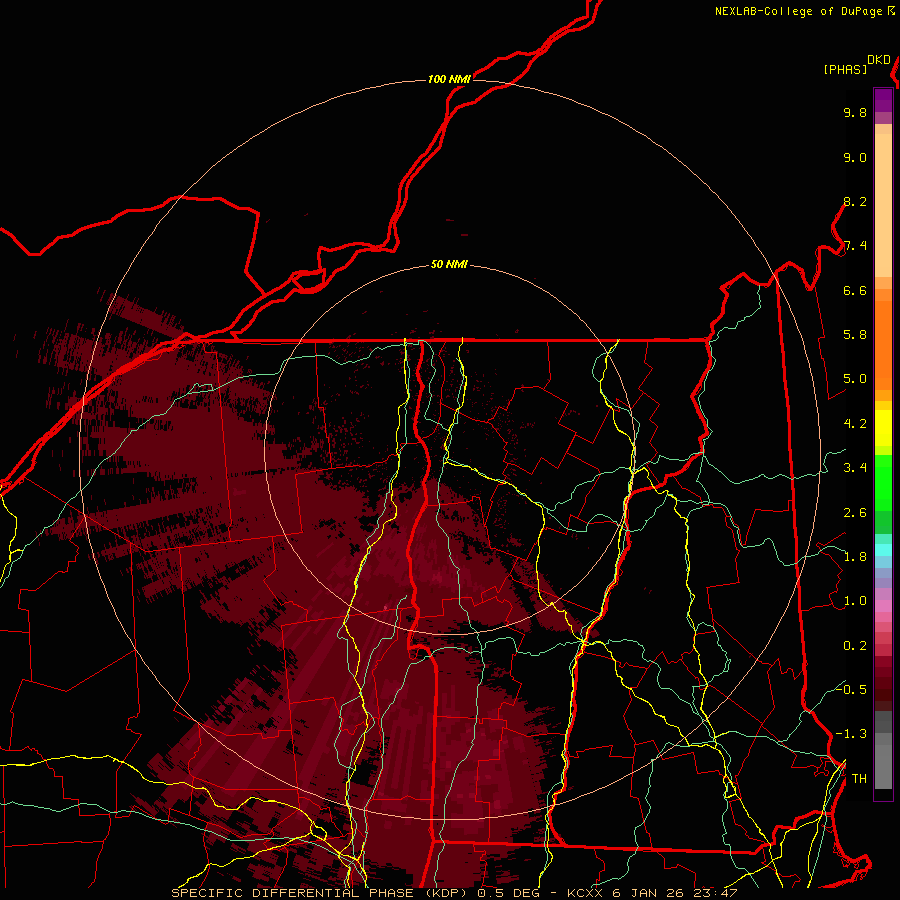Select the -0.5 legend value
This screenshot has width=900, height=900.
click(x=851, y=689)
